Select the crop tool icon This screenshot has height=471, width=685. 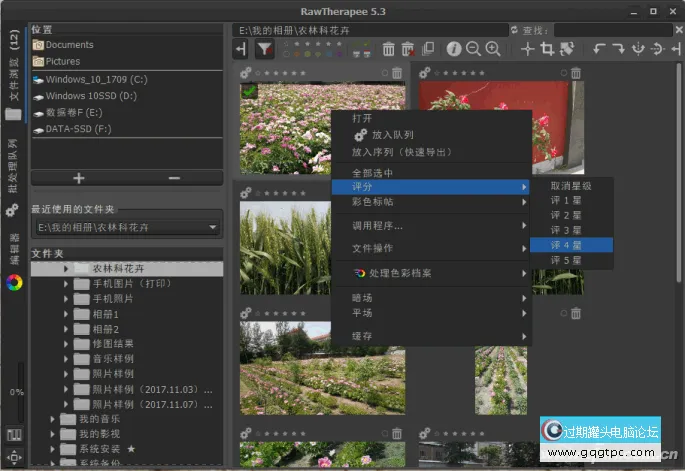pyautogui.click(x=547, y=49)
